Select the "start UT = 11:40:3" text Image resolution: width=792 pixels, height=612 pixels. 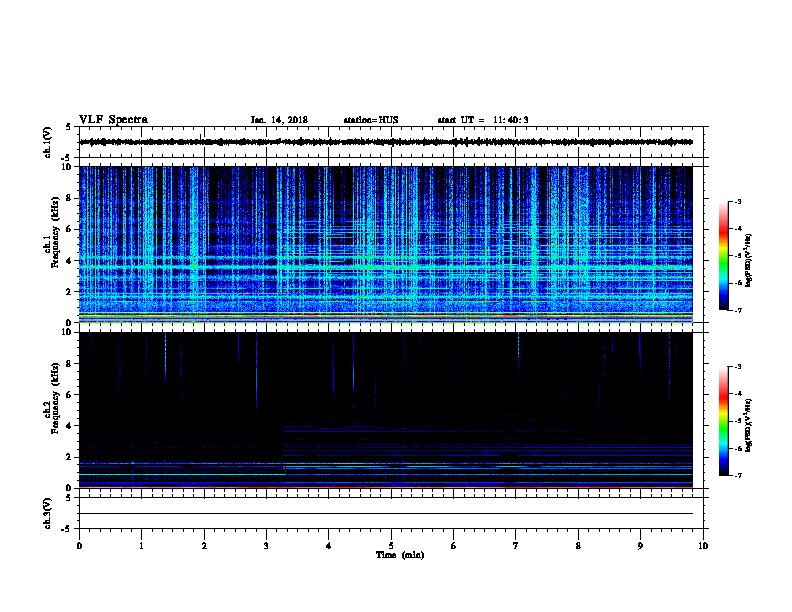click(x=483, y=120)
